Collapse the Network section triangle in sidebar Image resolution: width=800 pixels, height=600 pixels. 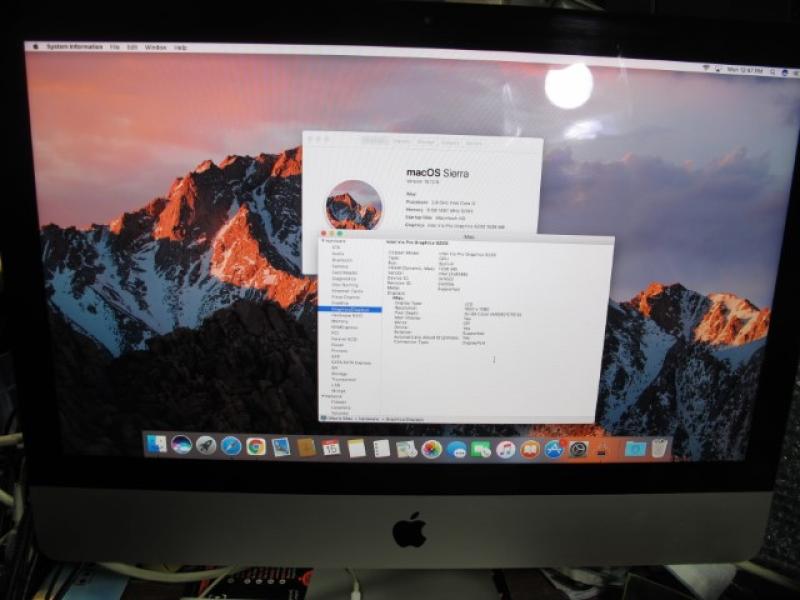point(323,396)
